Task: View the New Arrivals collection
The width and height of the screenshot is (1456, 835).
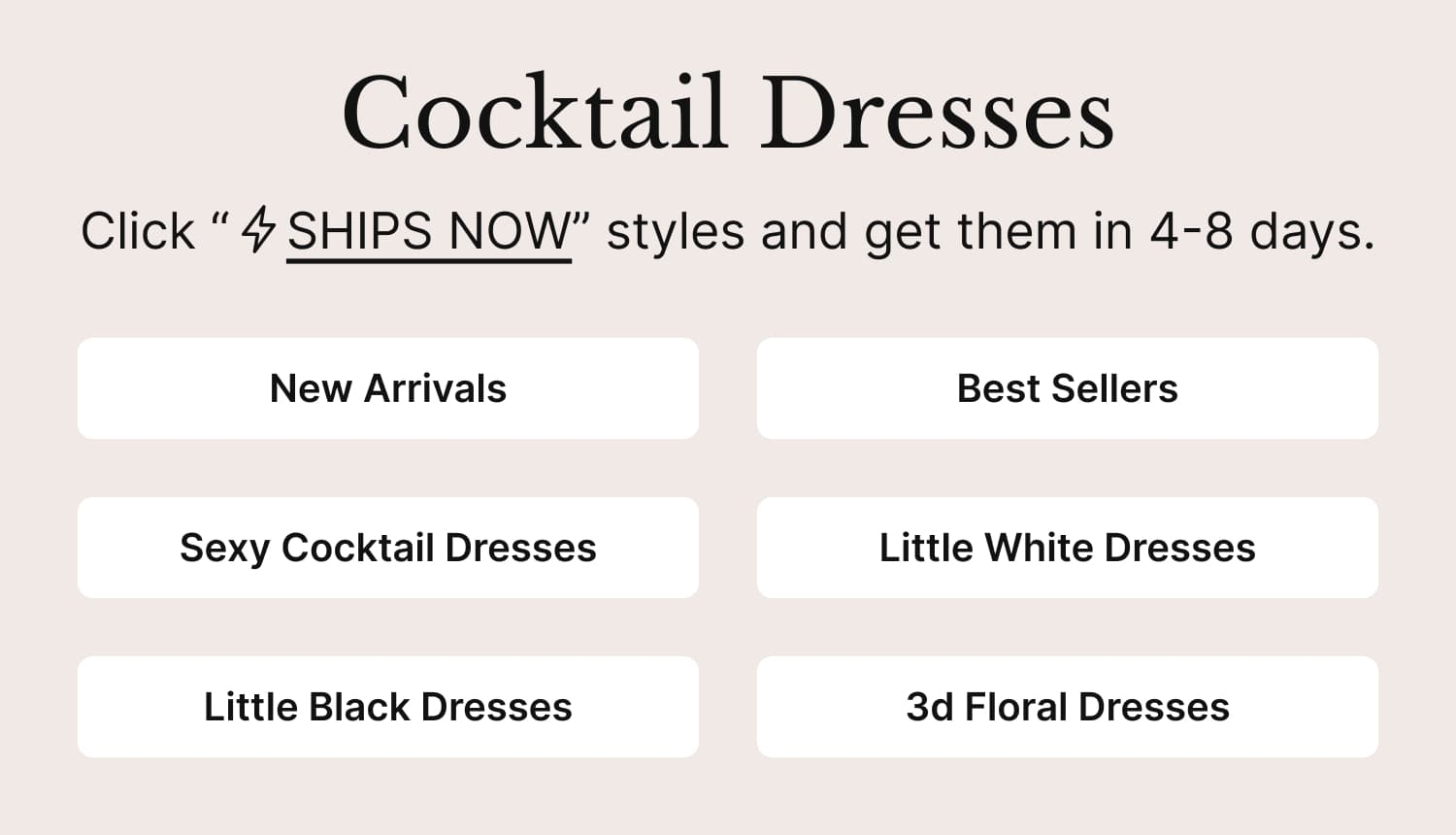Action: click(388, 388)
